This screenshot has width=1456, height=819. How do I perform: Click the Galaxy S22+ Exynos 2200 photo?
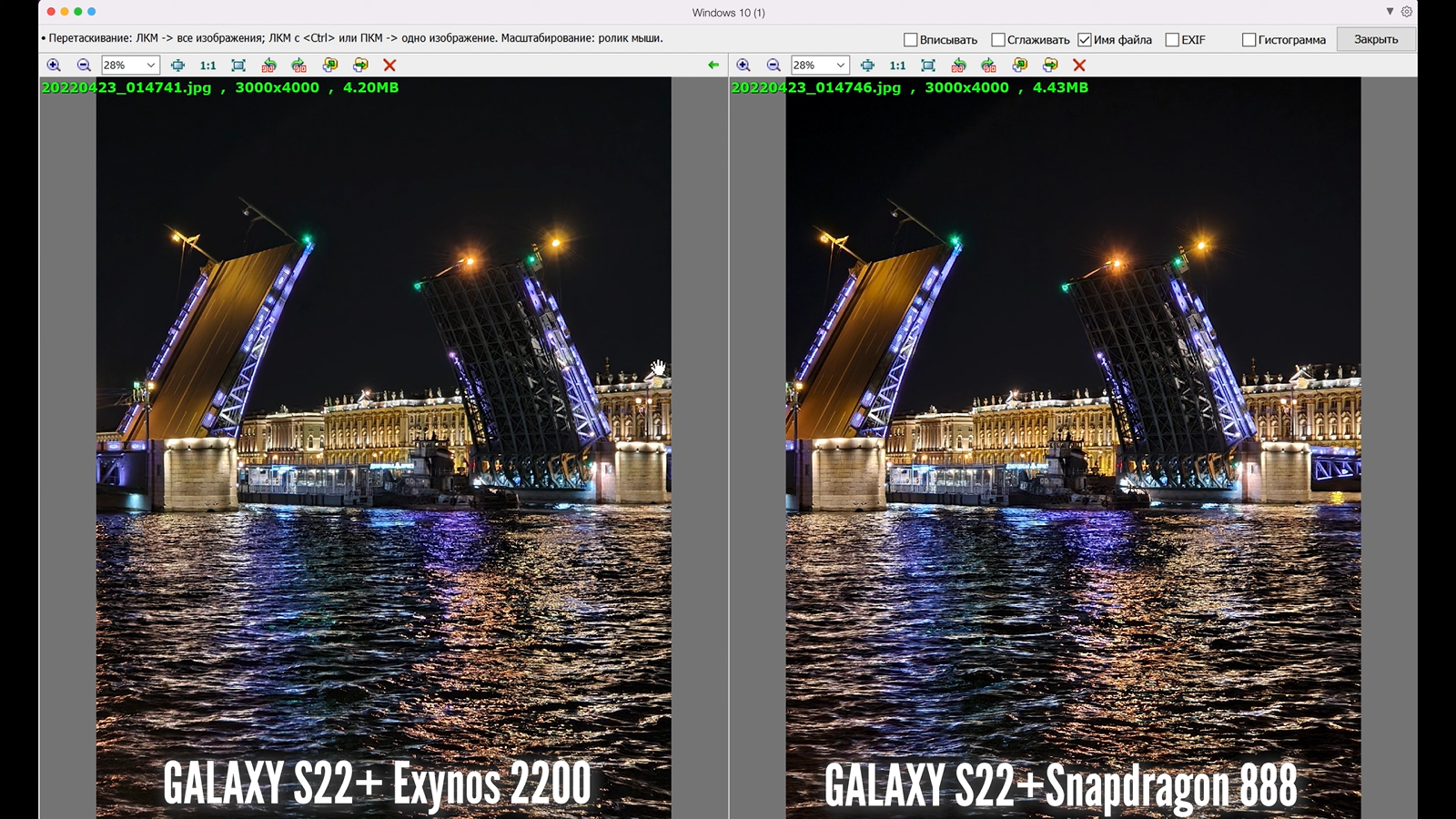[383, 448]
